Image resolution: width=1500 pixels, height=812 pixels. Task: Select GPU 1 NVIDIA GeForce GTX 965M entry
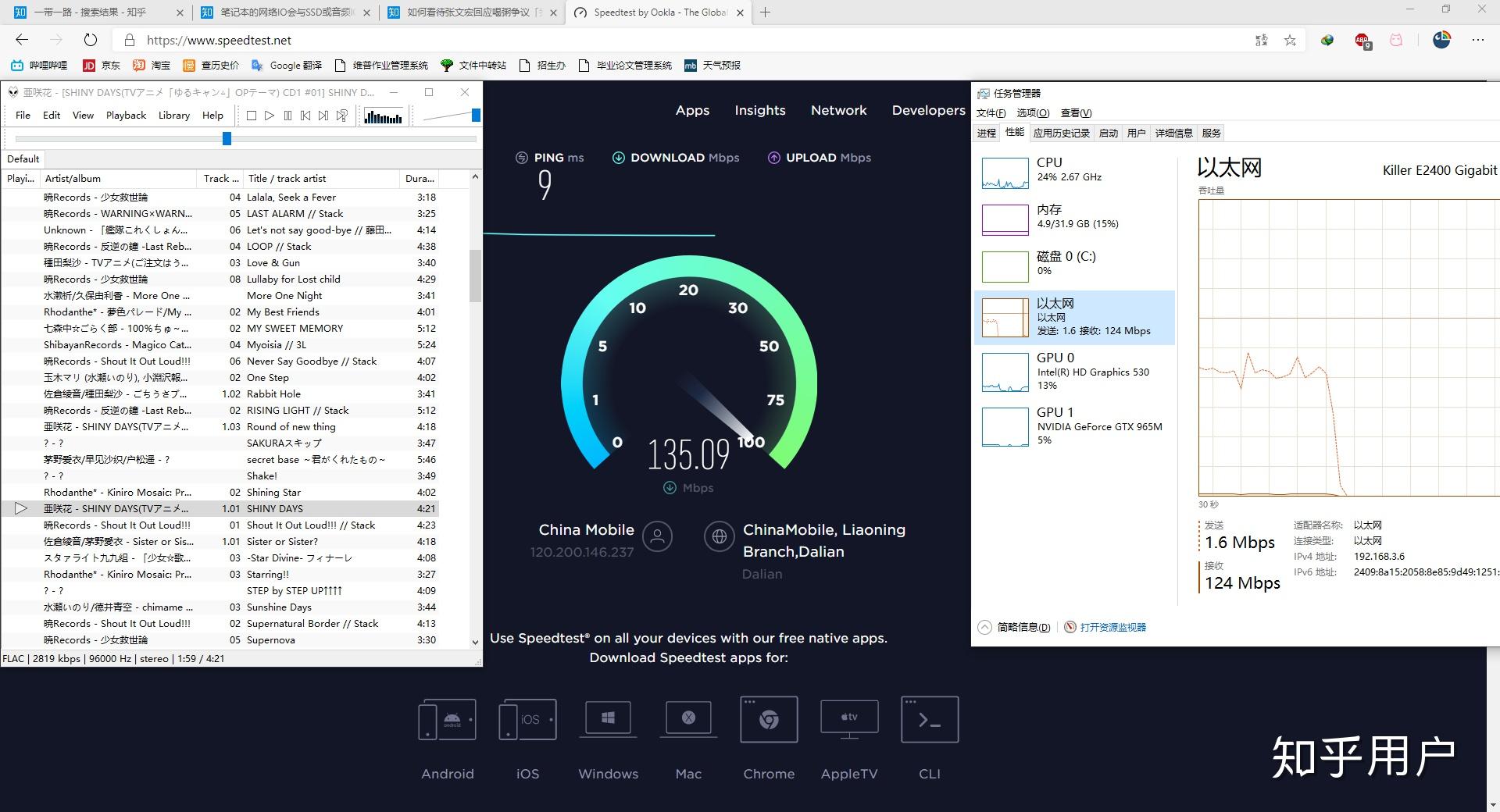pyautogui.click(x=1074, y=426)
